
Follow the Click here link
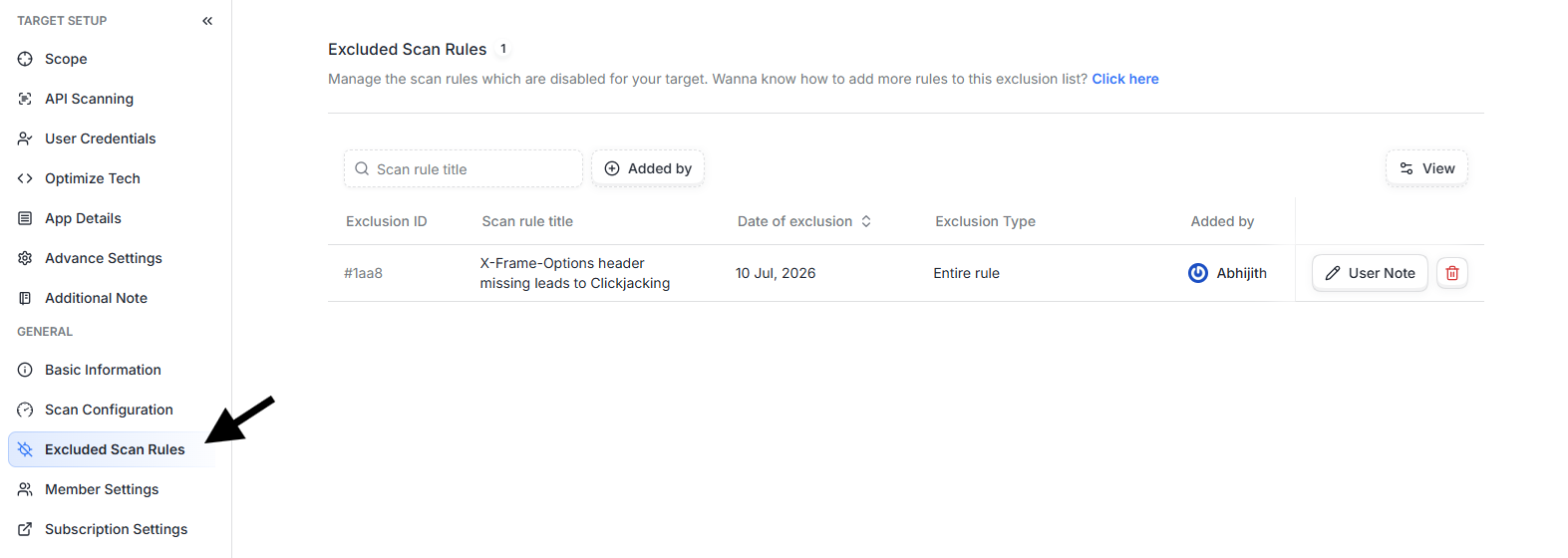[x=1125, y=79]
